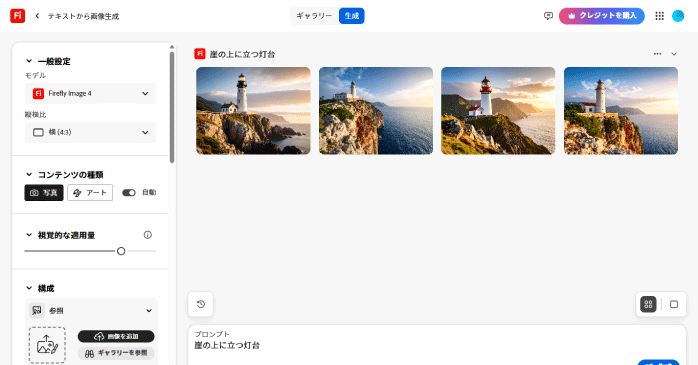
Task: Open the second lighthouse thumbnail
Action: (376, 111)
